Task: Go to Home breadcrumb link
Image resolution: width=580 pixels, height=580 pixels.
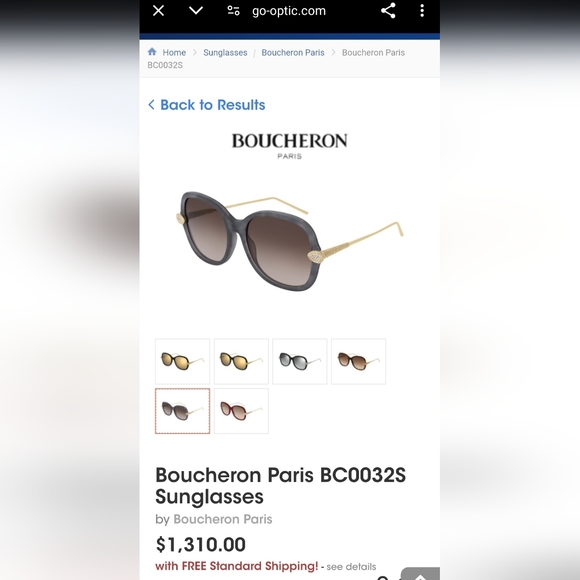Action: click(x=174, y=53)
